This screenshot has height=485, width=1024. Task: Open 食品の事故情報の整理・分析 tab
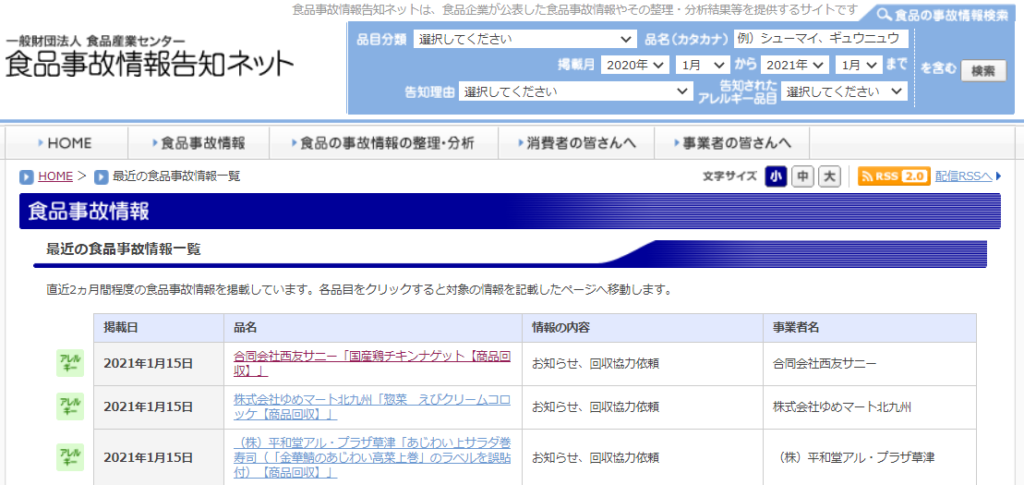pyautogui.click(x=384, y=143)
